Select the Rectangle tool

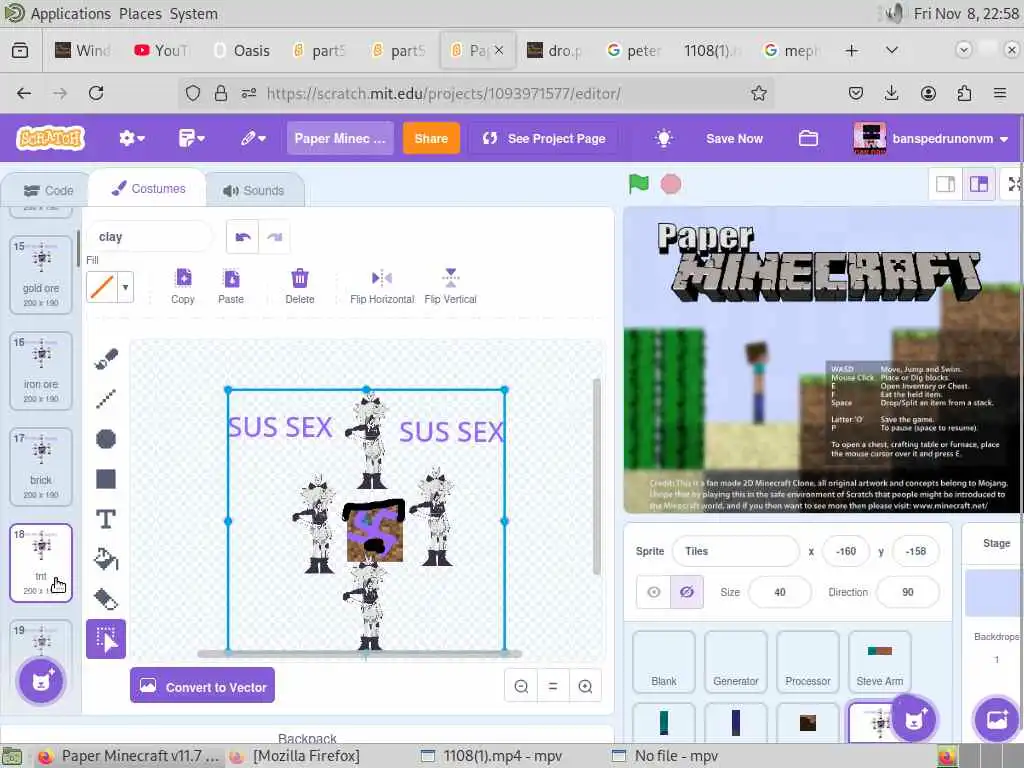click(106, 479)
